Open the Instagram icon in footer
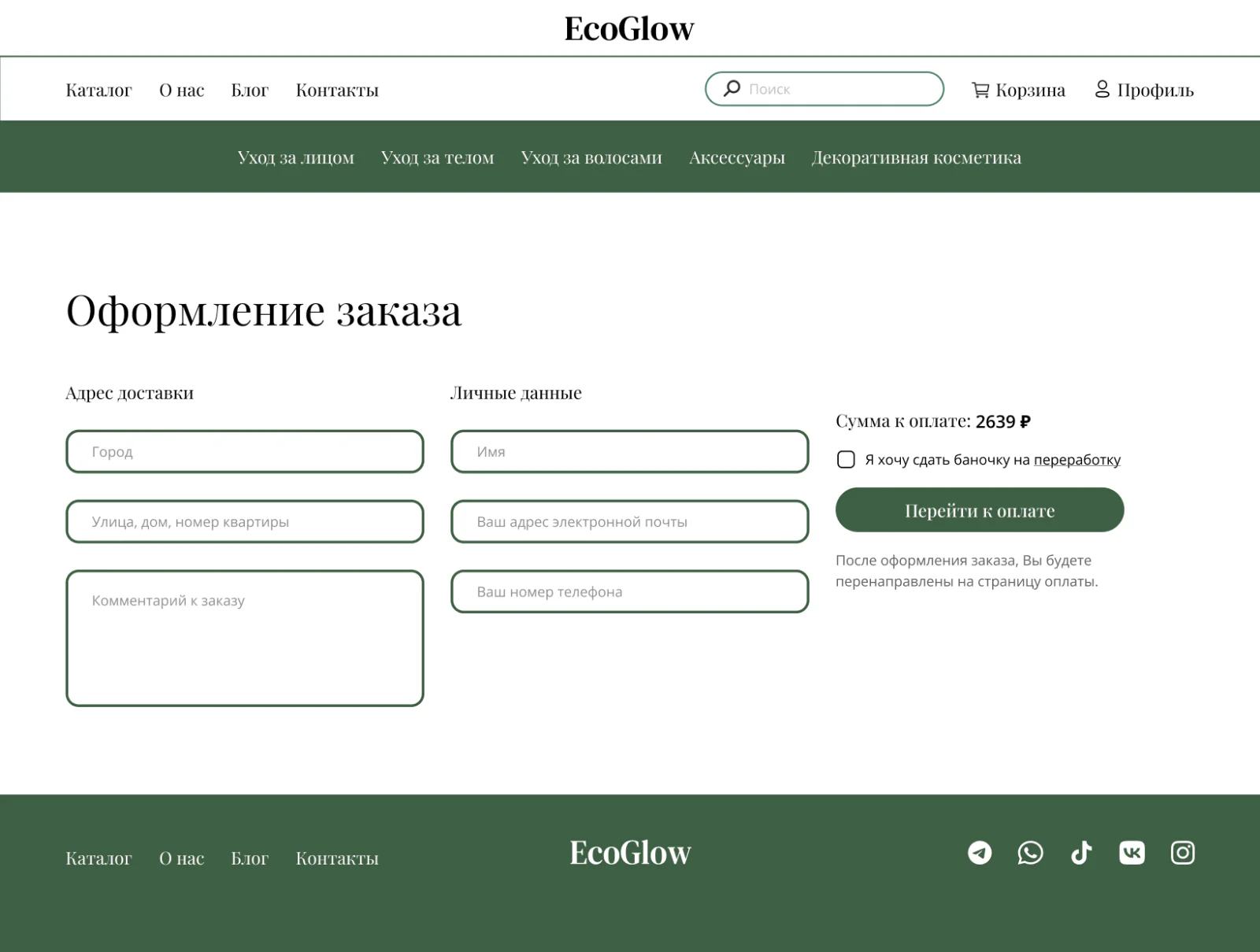 (1183, 853)
